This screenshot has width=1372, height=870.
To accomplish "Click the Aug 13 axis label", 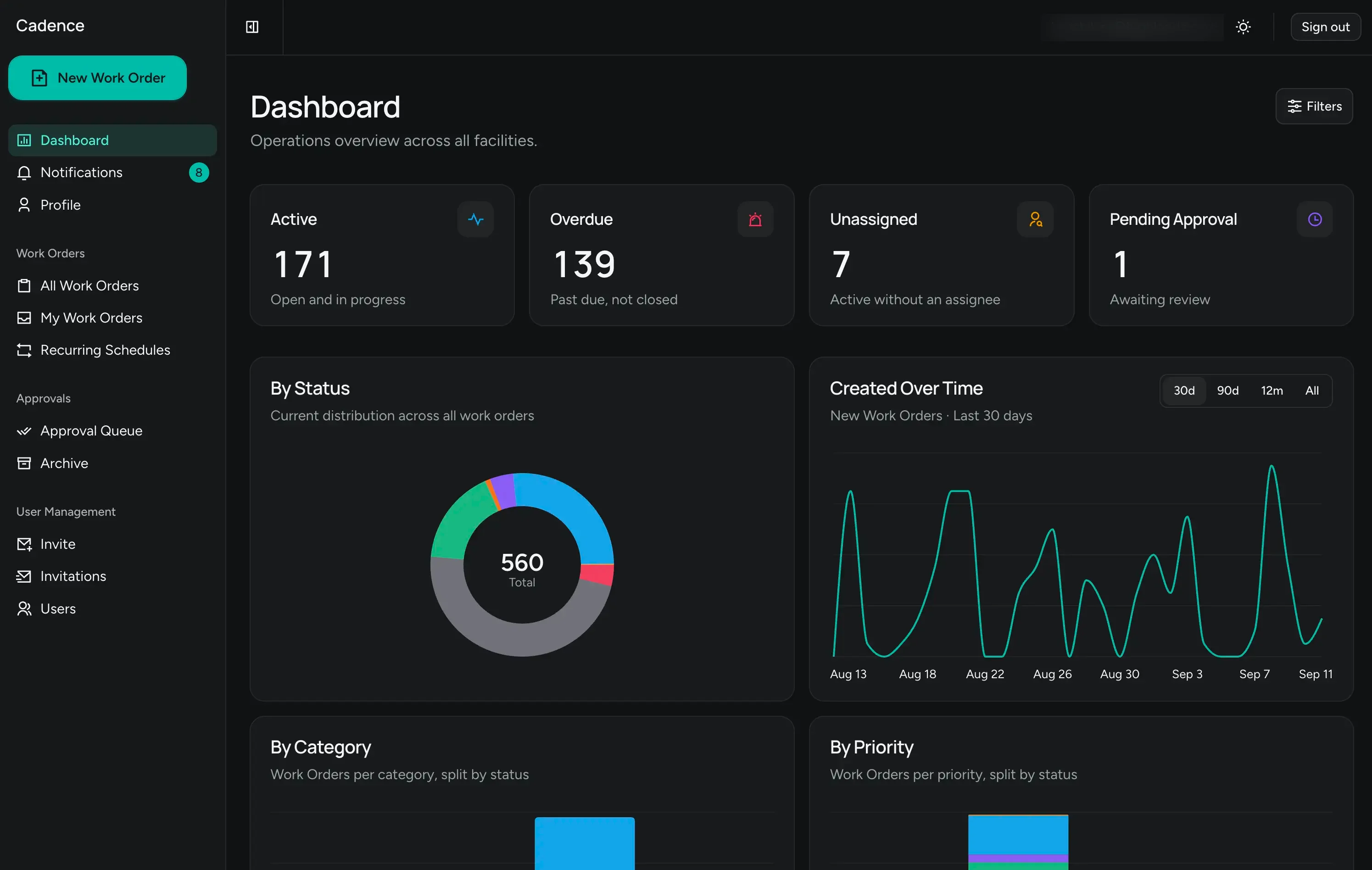I will [848, 674].
